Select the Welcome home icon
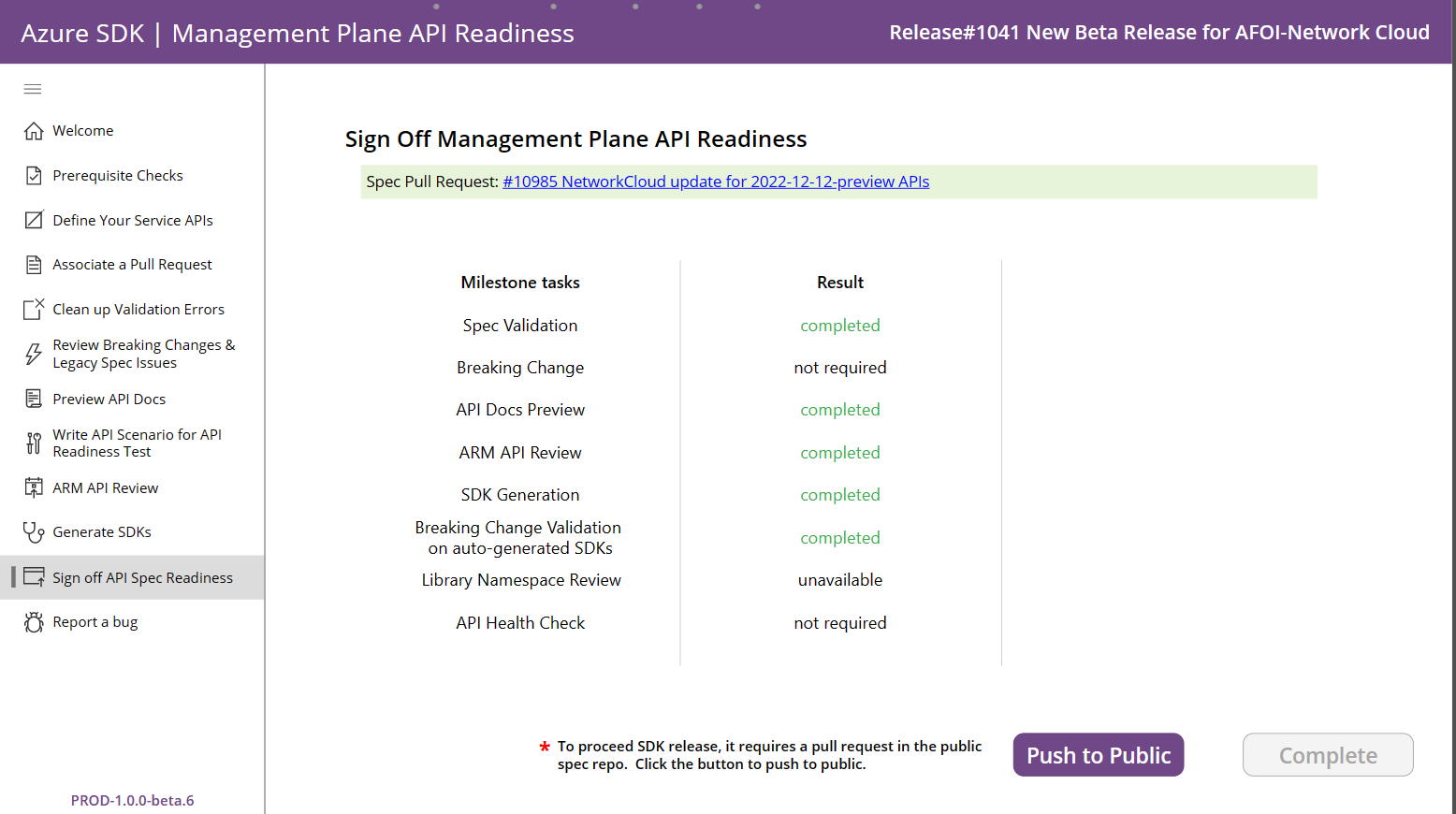Screen dimensions: 1456x814 point(33,130)
